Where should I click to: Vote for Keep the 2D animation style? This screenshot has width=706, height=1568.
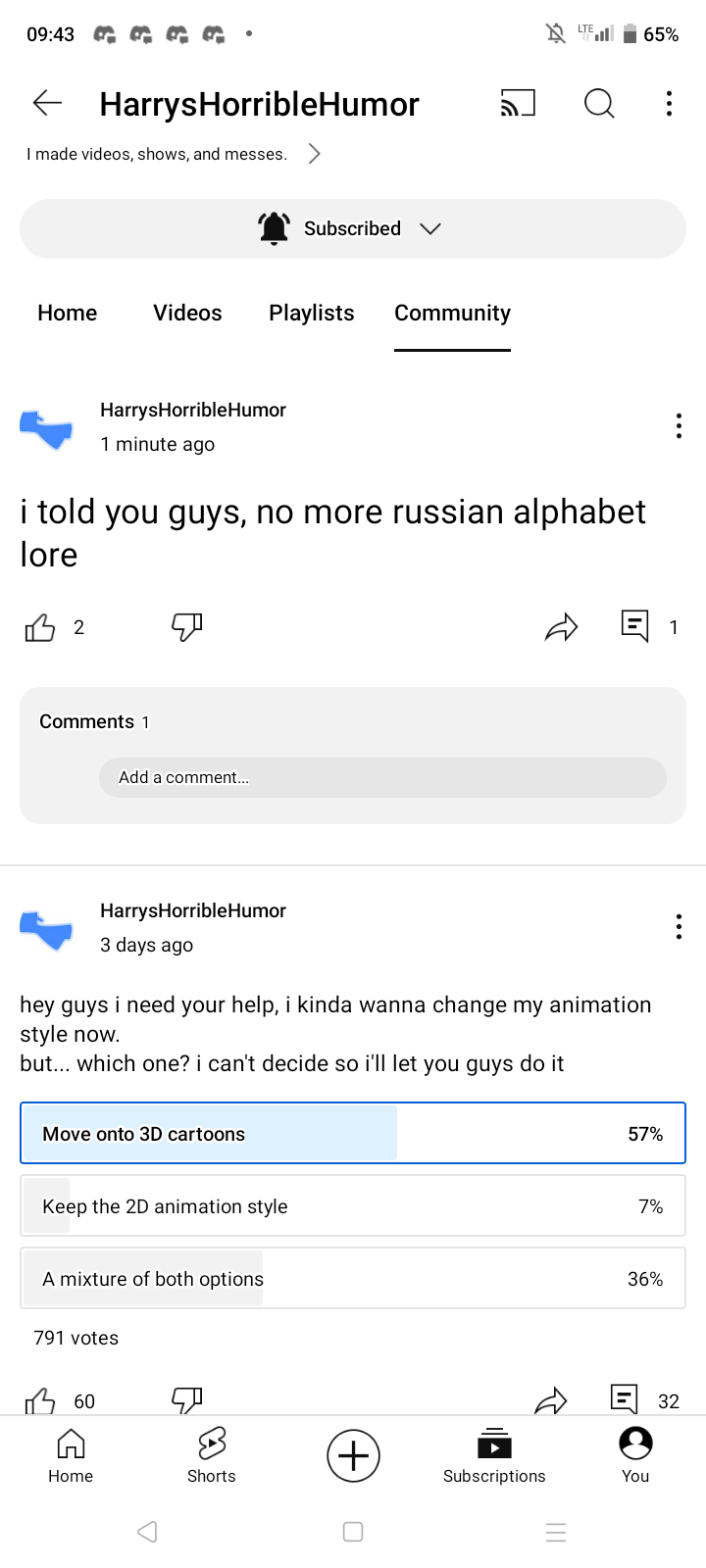click(x=353, y=1206)
